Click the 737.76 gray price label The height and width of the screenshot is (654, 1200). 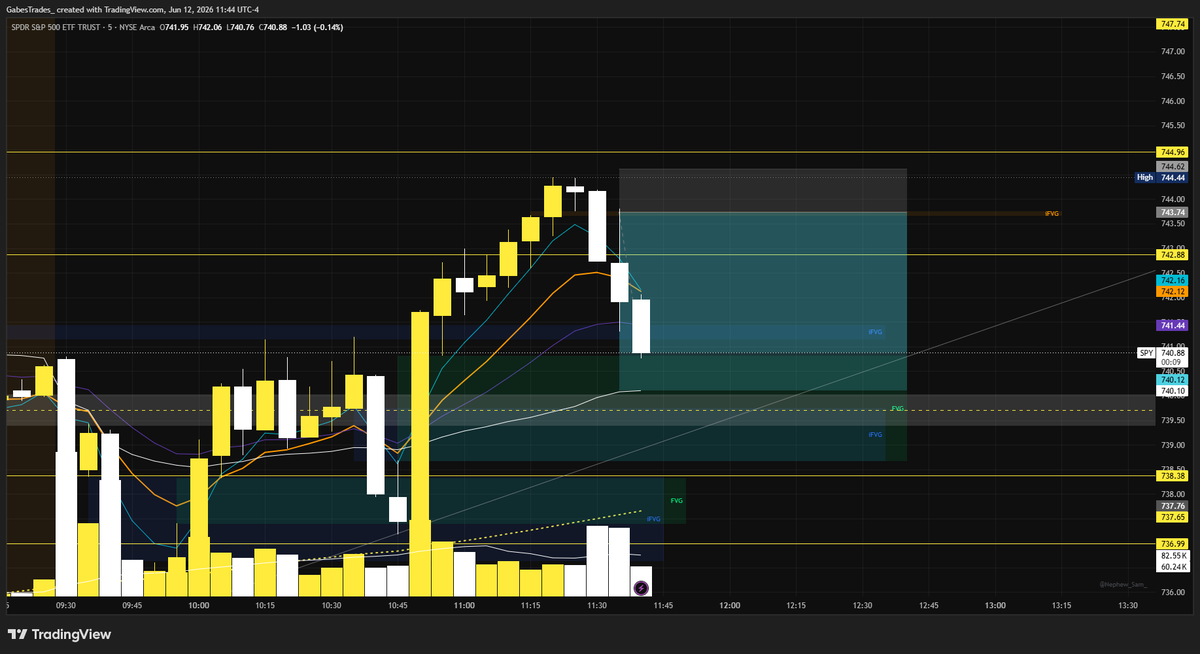[1172, 507]
